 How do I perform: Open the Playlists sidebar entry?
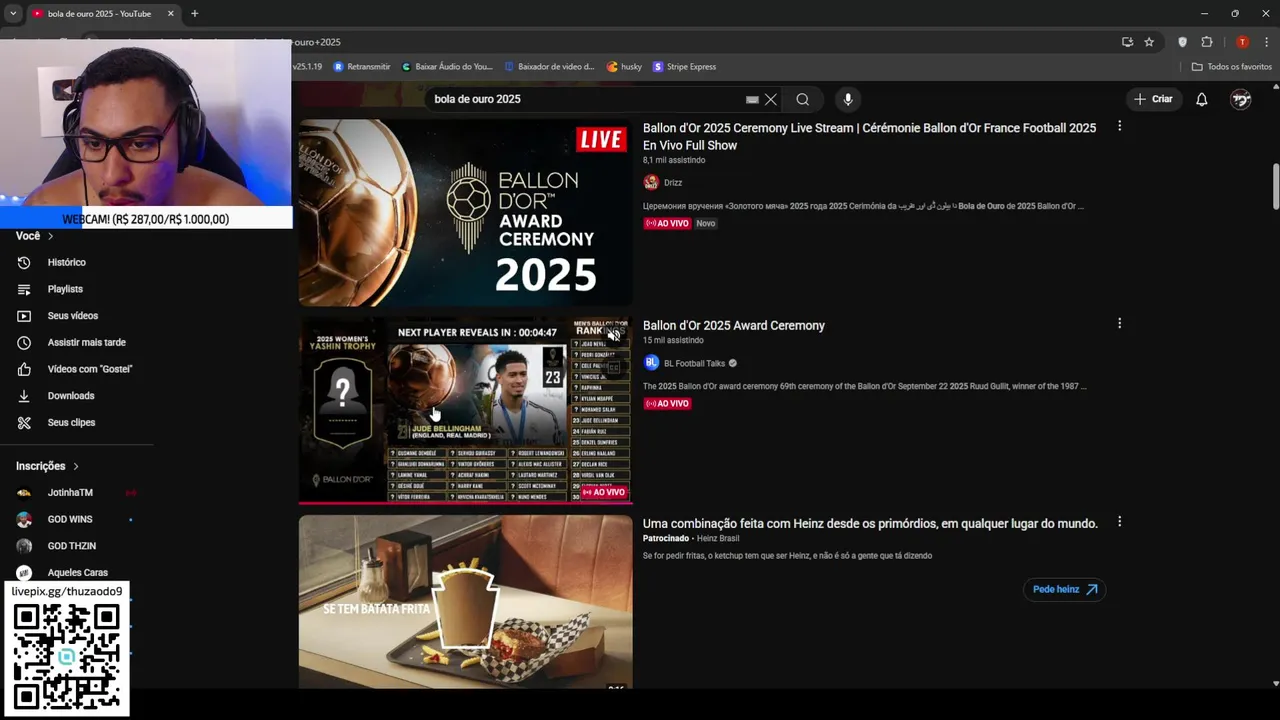coord(65,289)
